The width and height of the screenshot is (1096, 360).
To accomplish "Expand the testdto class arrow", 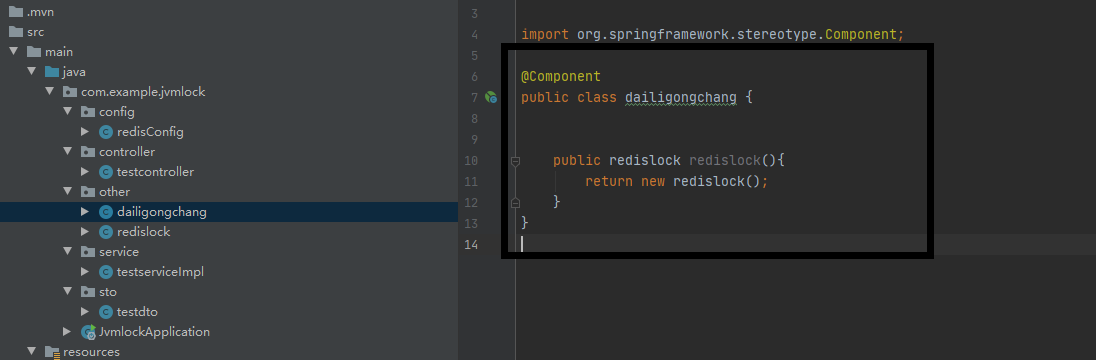I will [x=85, y=312].
